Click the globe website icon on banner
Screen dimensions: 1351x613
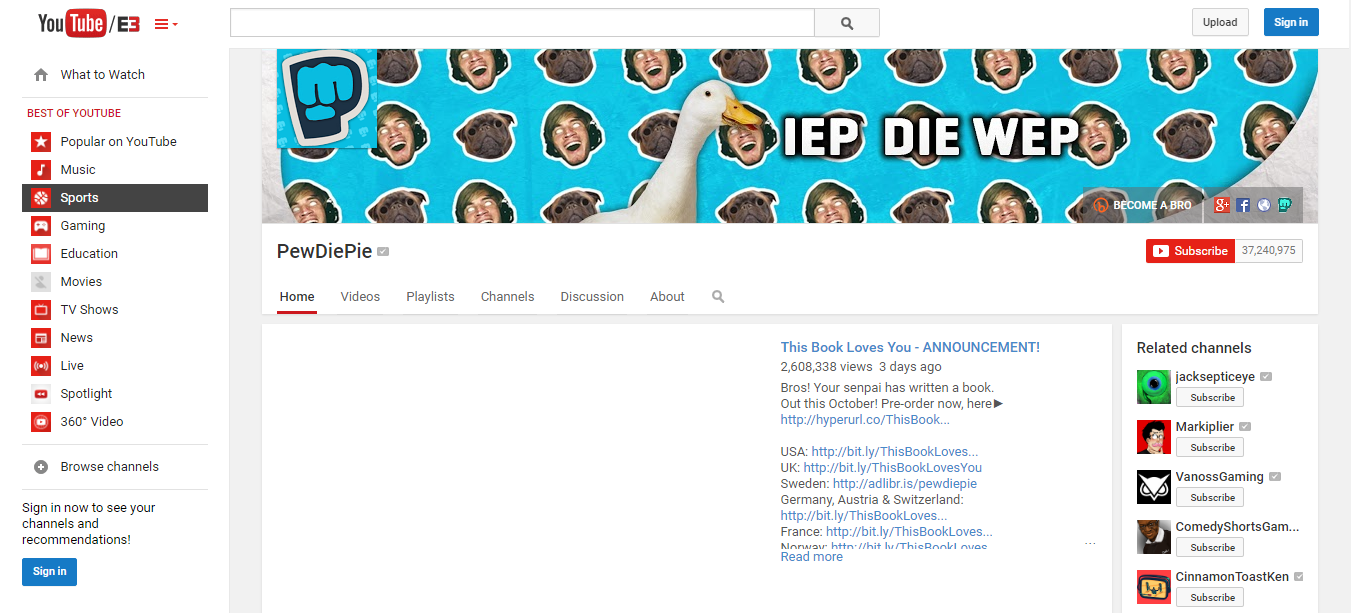[1264, 205]
